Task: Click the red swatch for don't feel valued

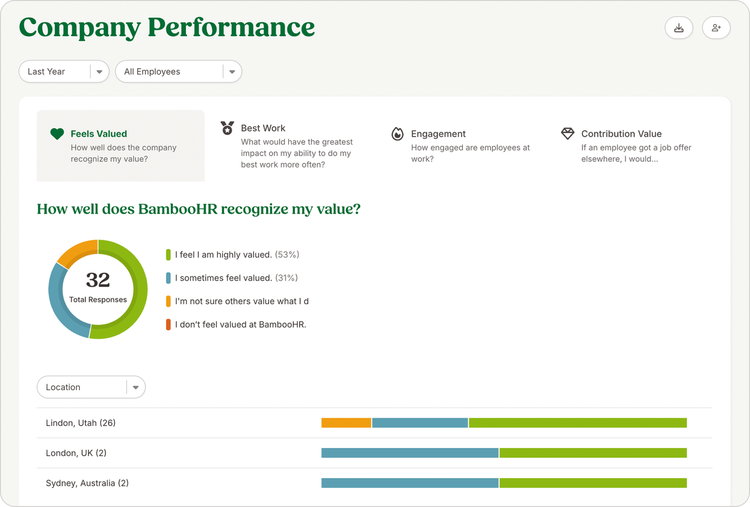Action: click(x=168, y=324)
